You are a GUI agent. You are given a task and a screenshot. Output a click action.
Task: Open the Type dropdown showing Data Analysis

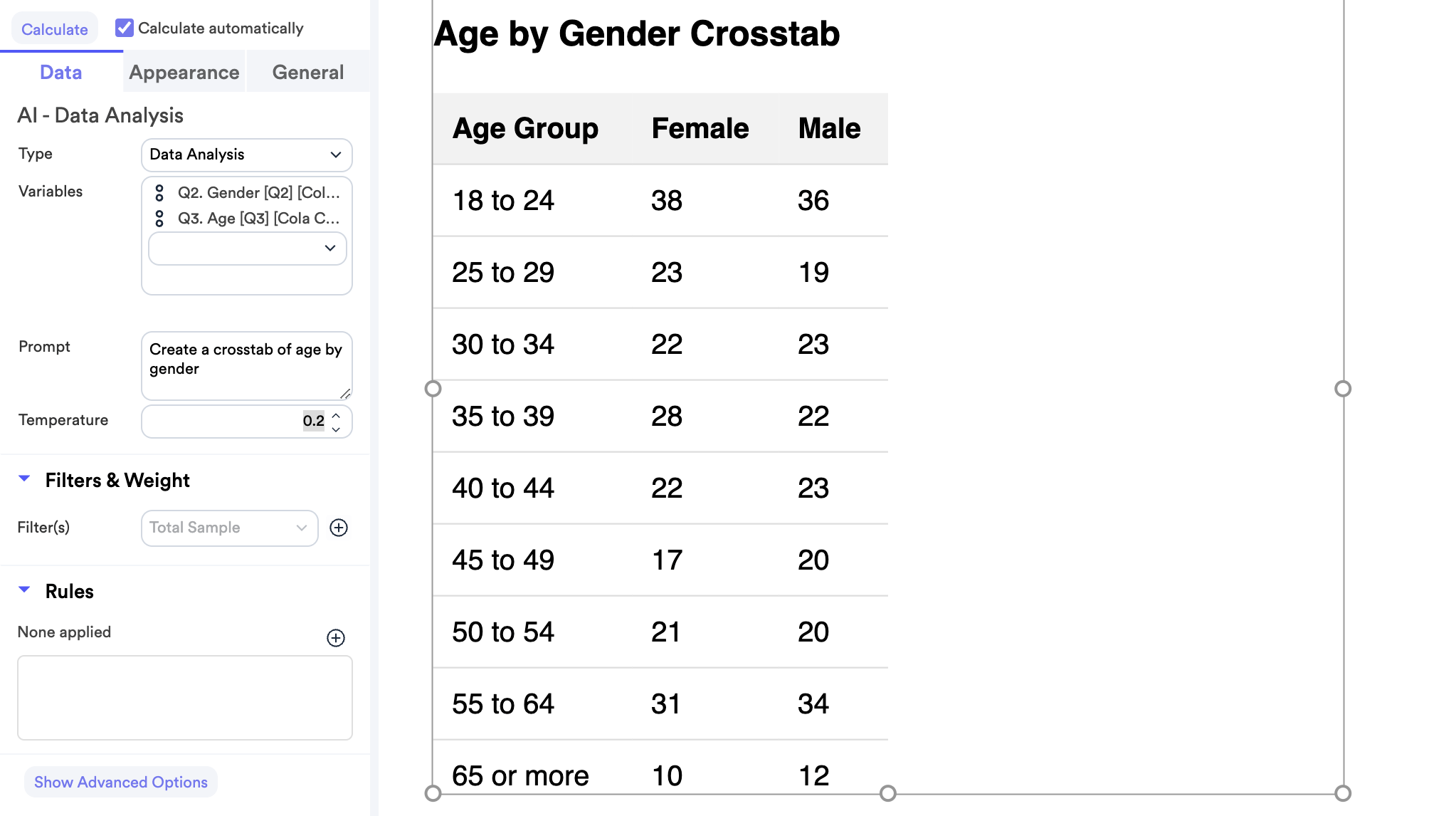click(x=246, y=155)
